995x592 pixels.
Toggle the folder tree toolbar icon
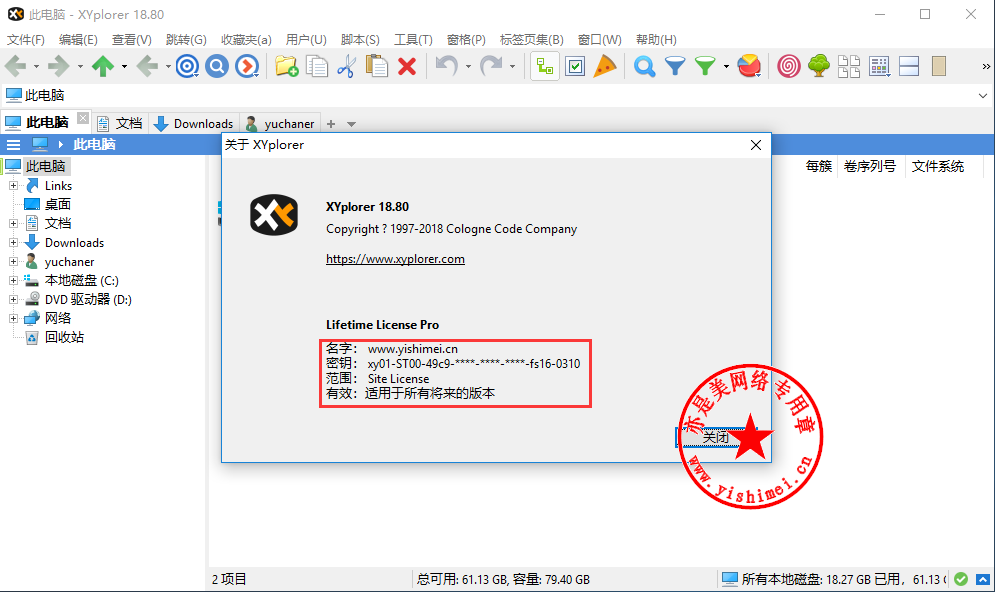pos(544,66)
